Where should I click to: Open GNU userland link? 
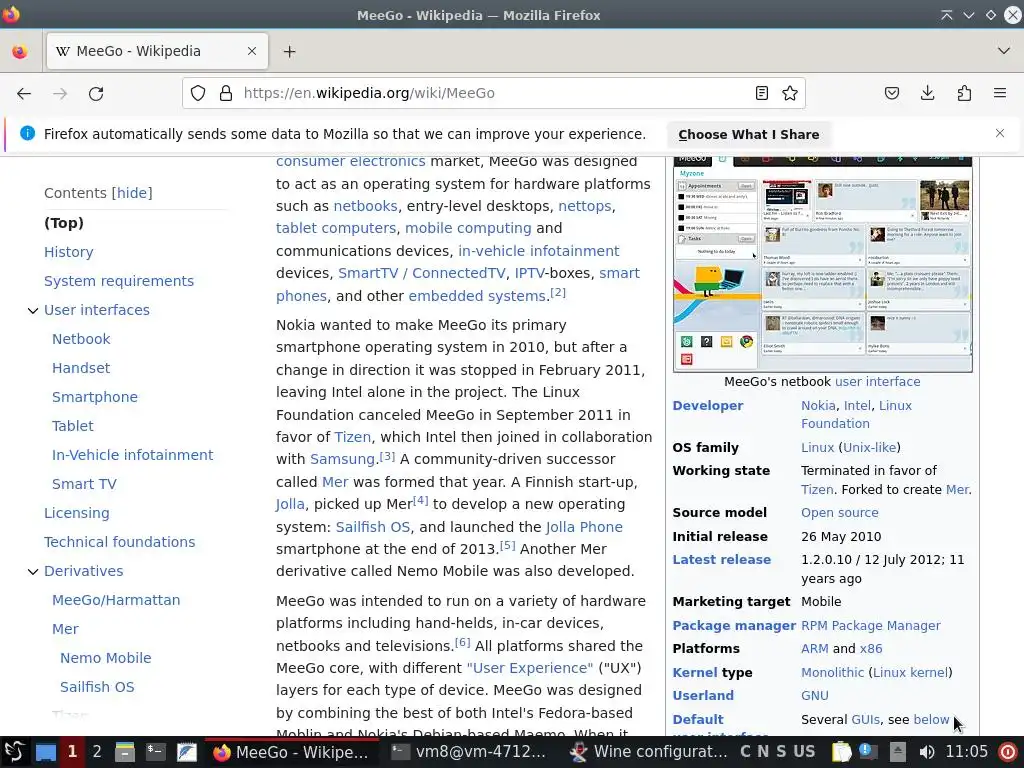click(814, 696)
